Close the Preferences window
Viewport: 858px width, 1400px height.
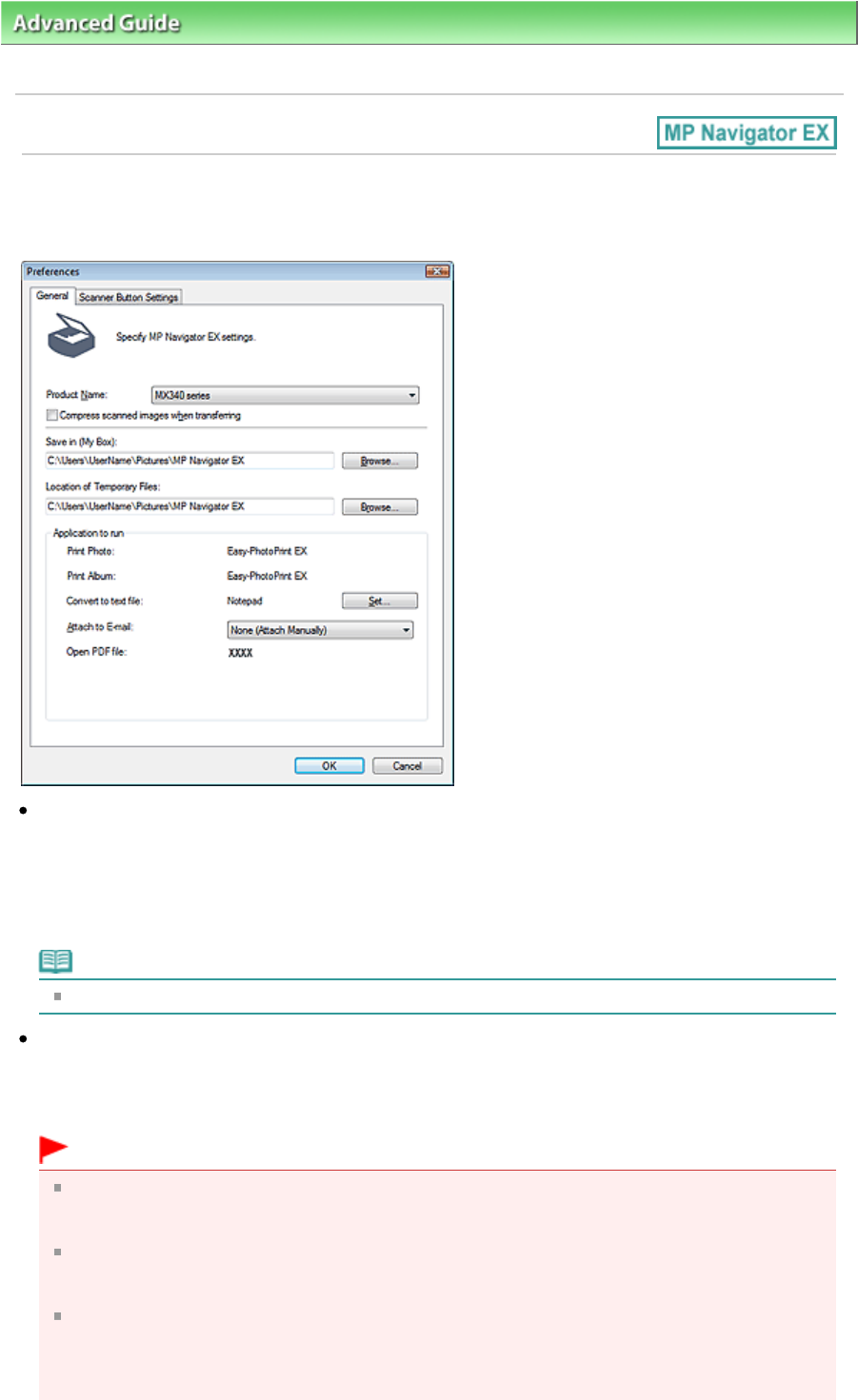tap(437, 271)
